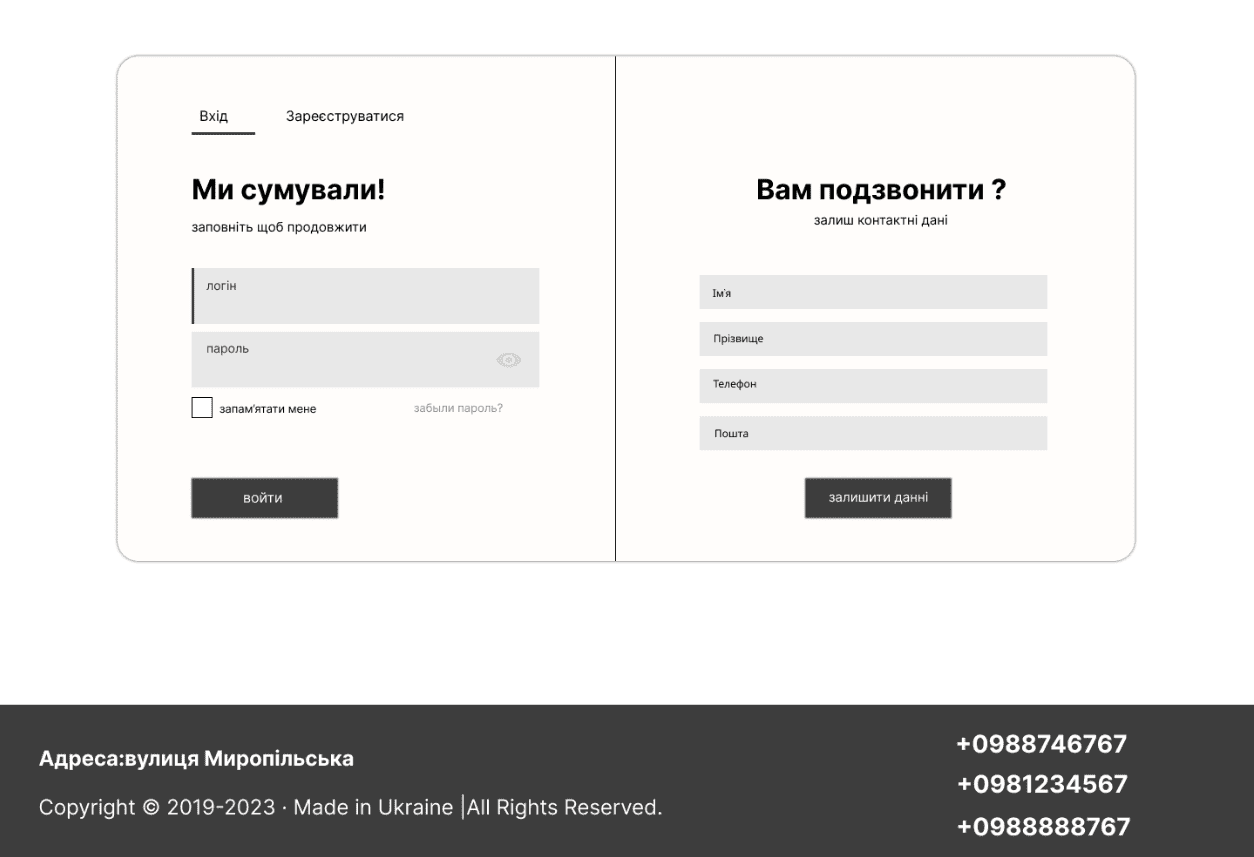Select the Прізвище field
This screenshot has height=857, width=1254.
(x=873, y=339)
